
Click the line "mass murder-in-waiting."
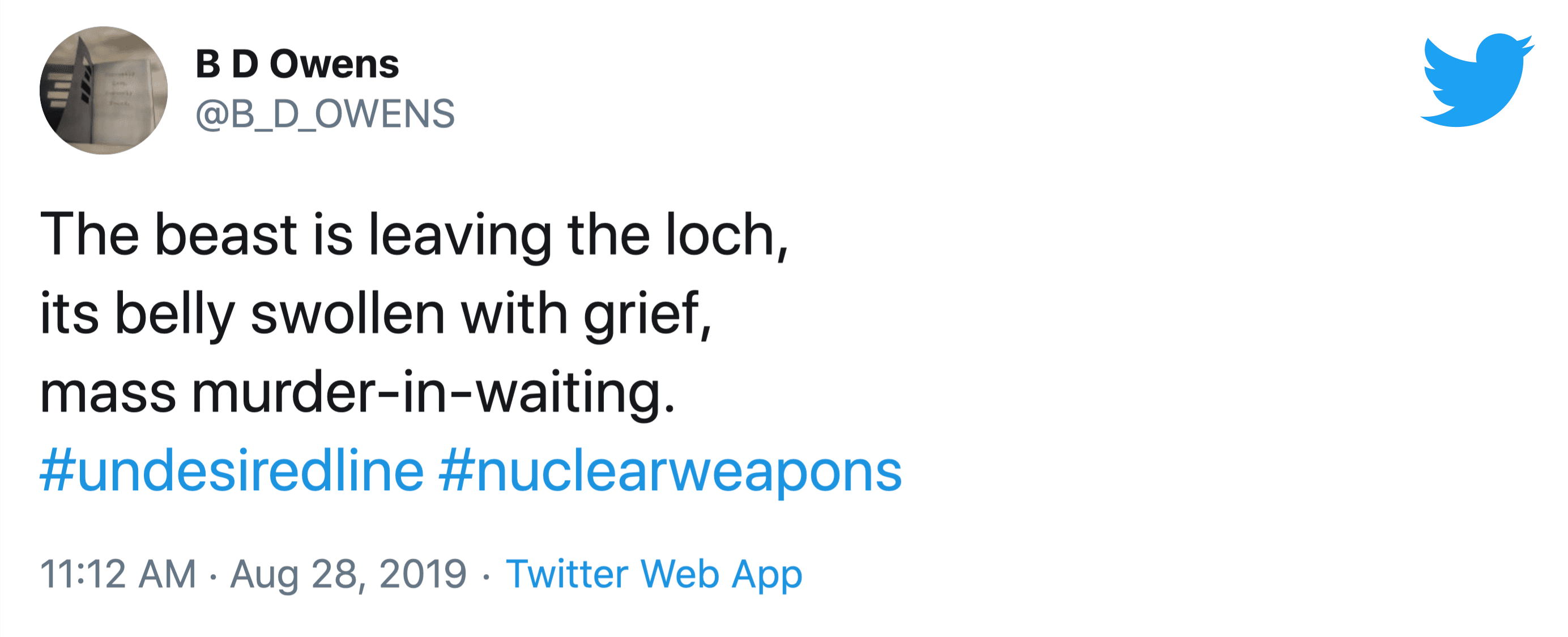pyautogui.click(x=358, y=393)
